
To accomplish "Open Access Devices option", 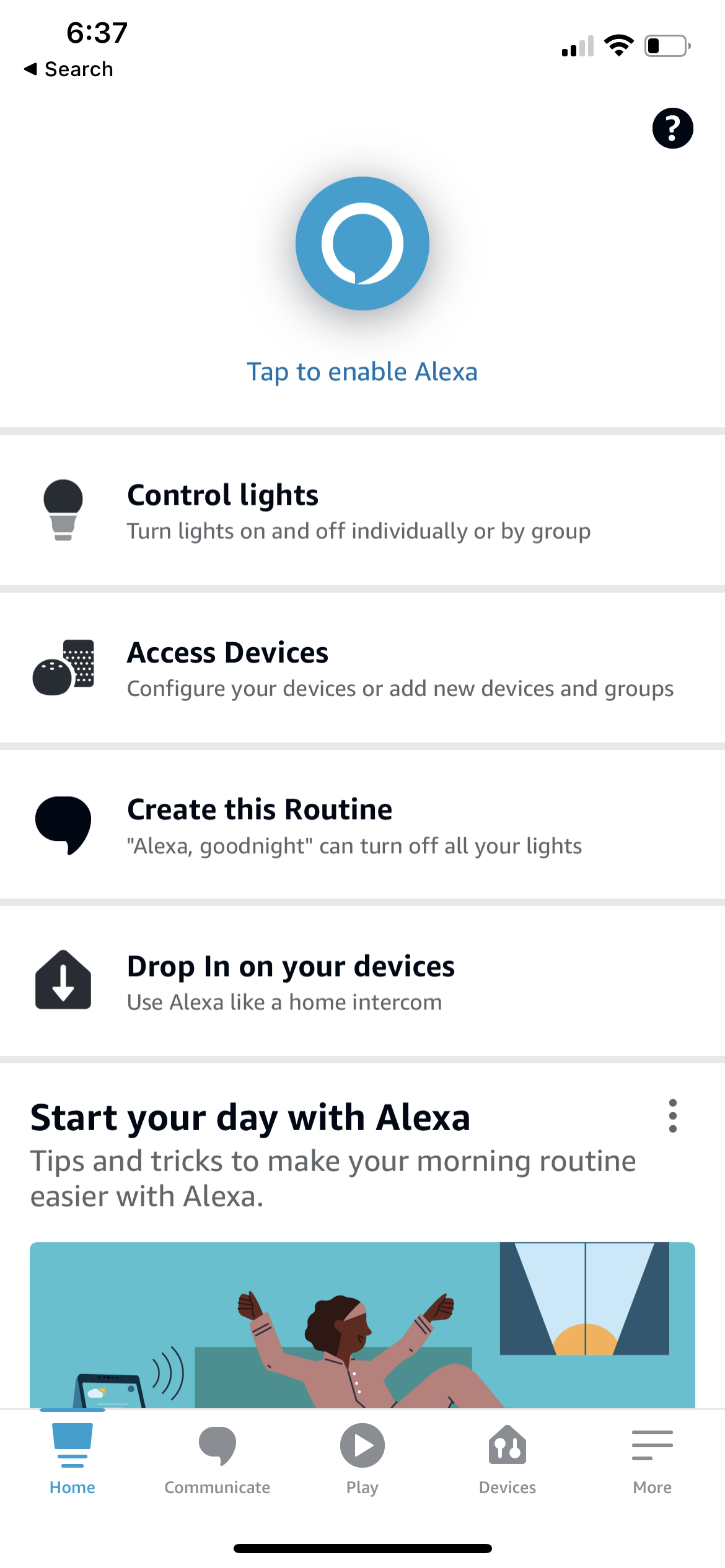I will click(x=400, y=669).
